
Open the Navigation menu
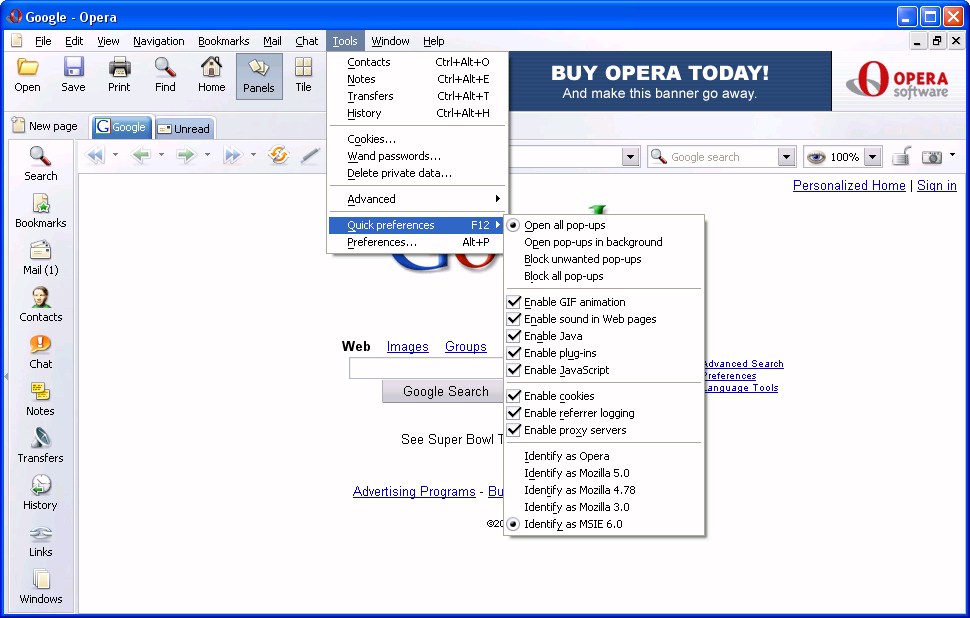pos(158,41)
